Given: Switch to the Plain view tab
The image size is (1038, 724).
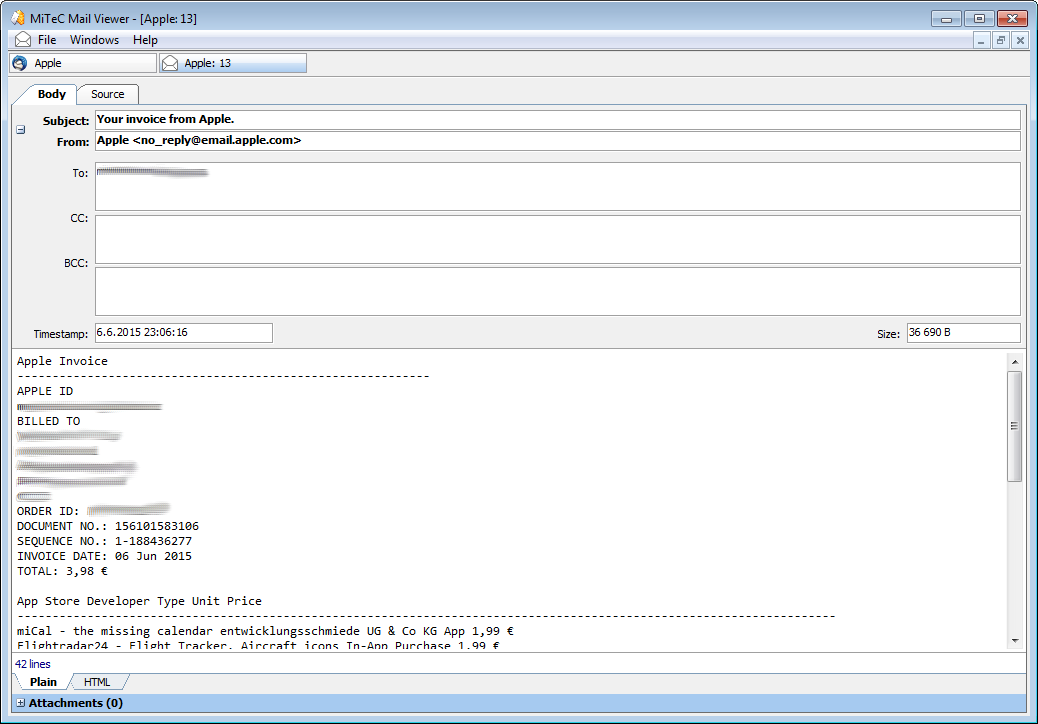Looking at the screenshot, I should click(x=43, y=682).
